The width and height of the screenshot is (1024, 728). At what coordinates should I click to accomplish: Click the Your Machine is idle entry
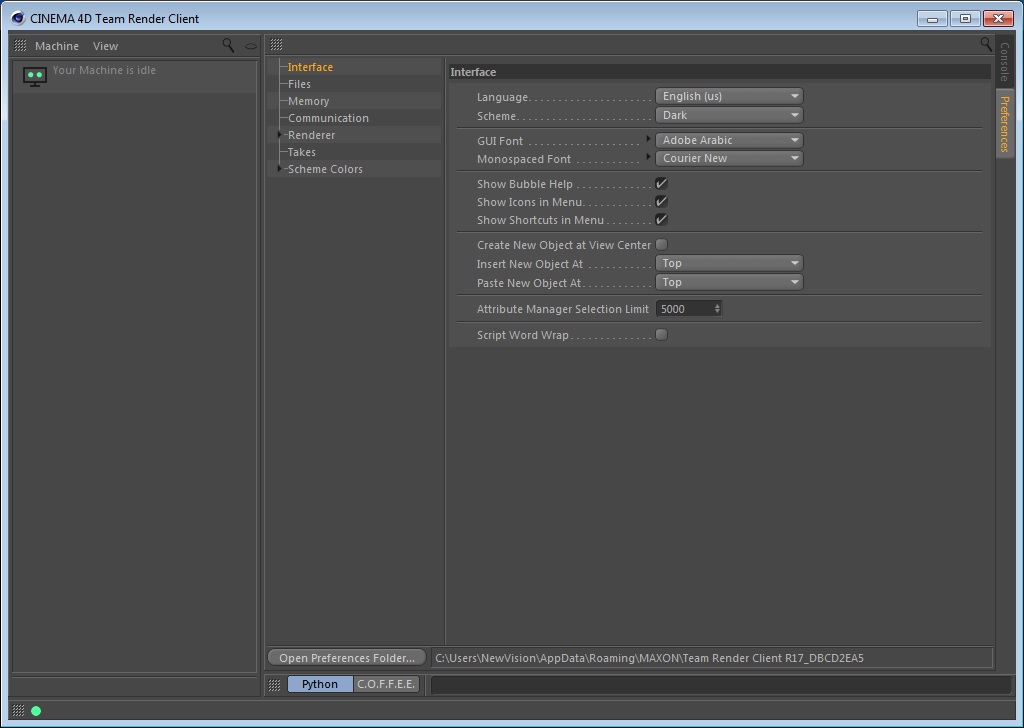[135, 76]
